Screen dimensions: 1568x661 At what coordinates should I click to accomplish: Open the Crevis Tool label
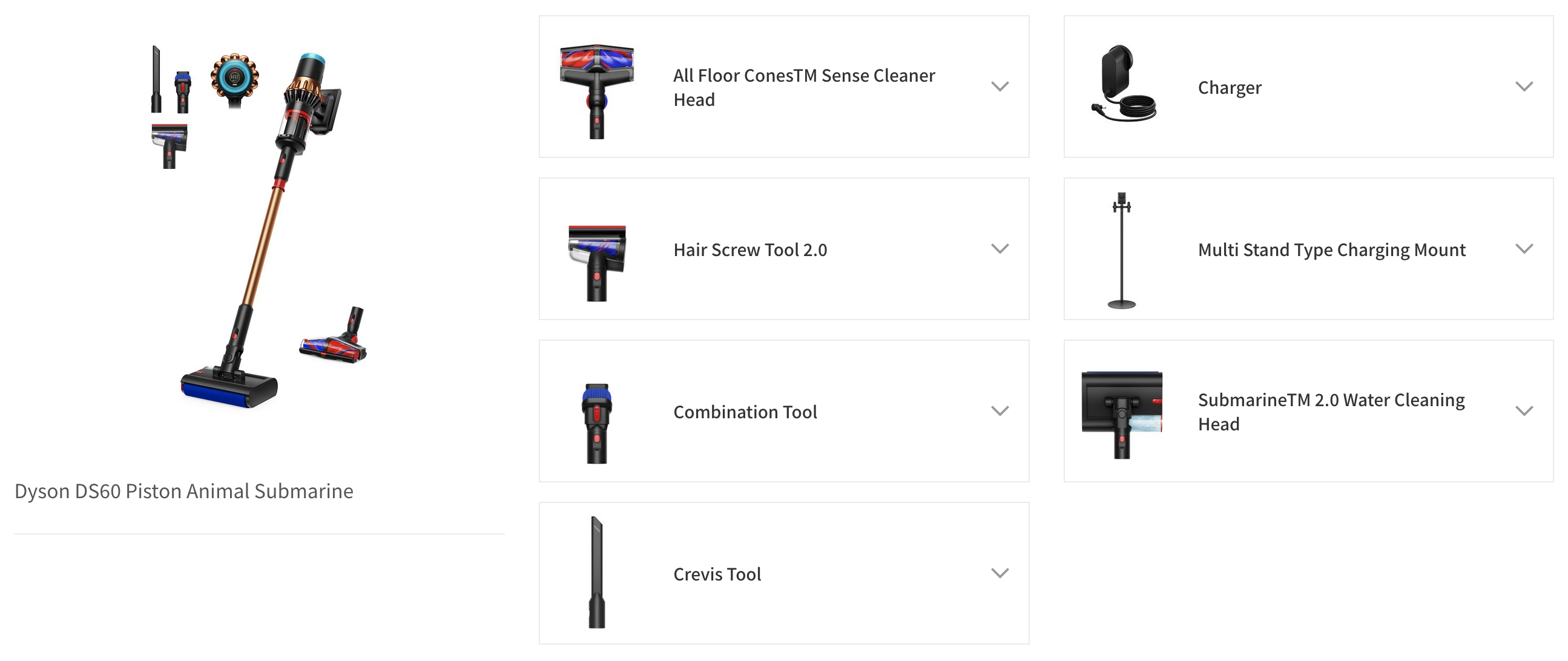717,574
